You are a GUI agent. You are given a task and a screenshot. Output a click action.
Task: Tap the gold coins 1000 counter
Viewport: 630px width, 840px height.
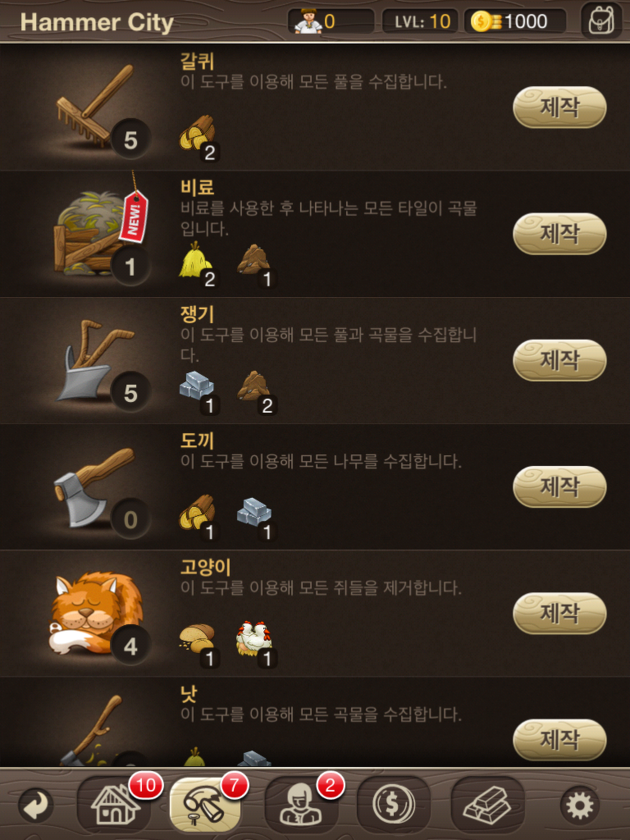coord(515,21)
